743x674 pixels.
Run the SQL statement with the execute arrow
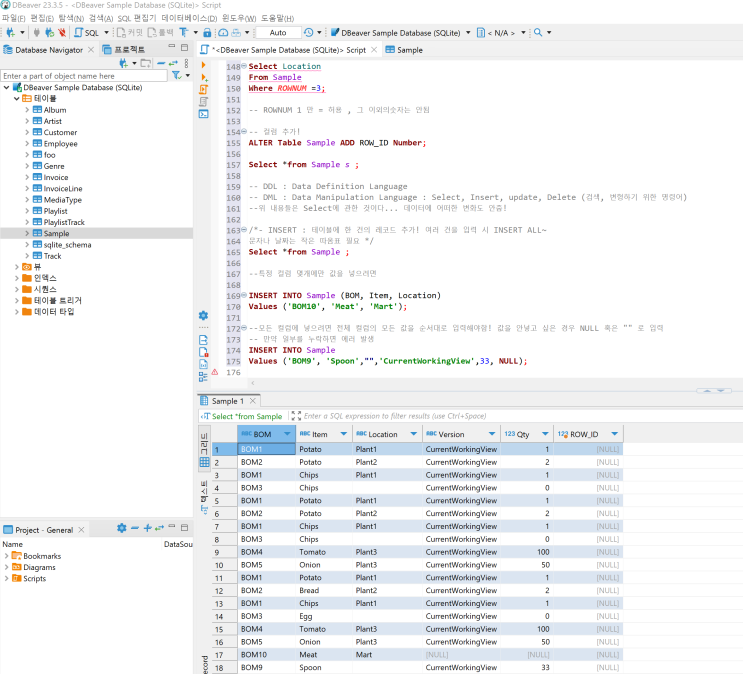tap(204, 65)
